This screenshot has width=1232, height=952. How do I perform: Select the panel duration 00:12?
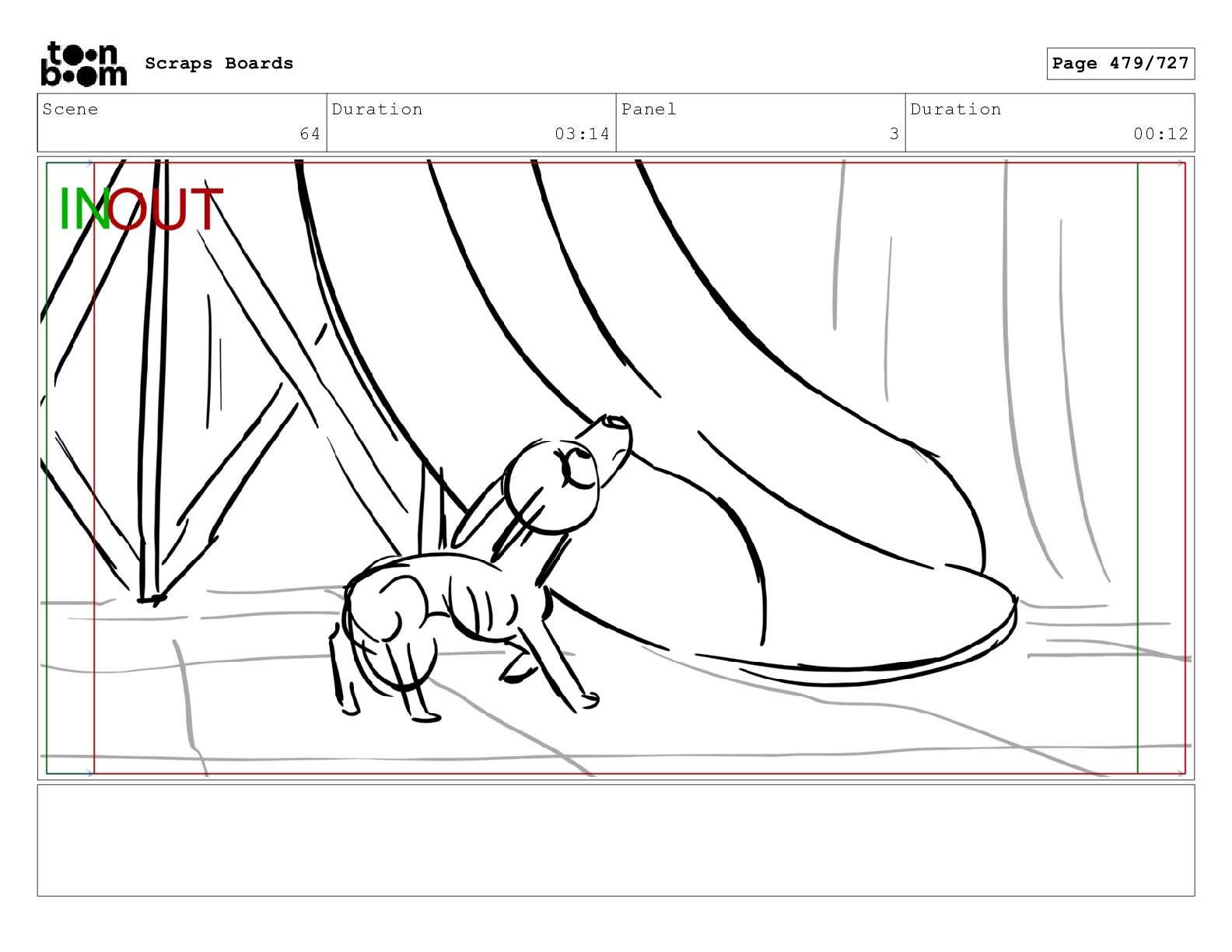(1160, 134)
